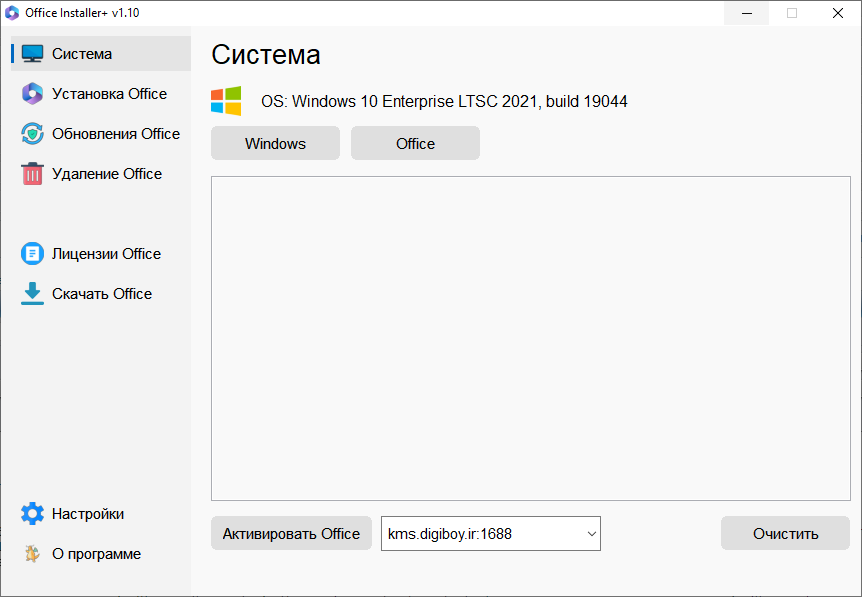Click the Очистить button
The width and height of the screenshot is (862, 597).
pyautogui.click(x=785, y=534)
